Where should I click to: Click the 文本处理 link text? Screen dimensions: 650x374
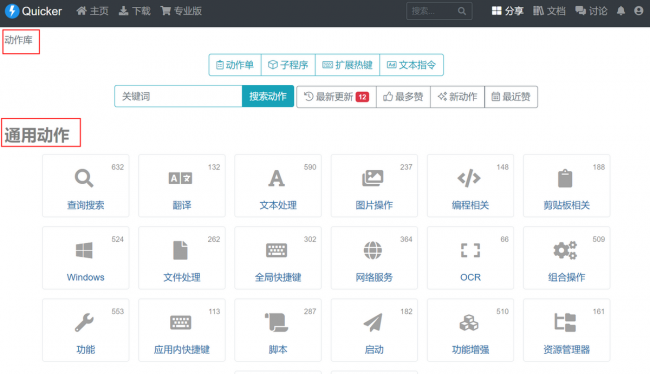point(278,205)
